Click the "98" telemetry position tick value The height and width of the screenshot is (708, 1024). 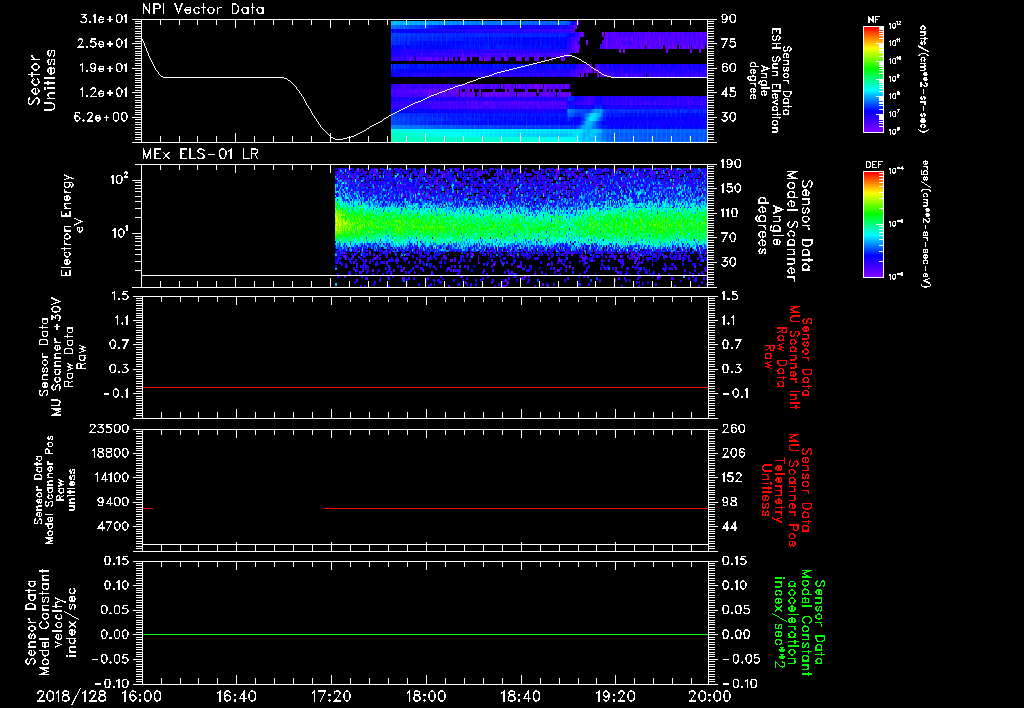coord(729,502)
